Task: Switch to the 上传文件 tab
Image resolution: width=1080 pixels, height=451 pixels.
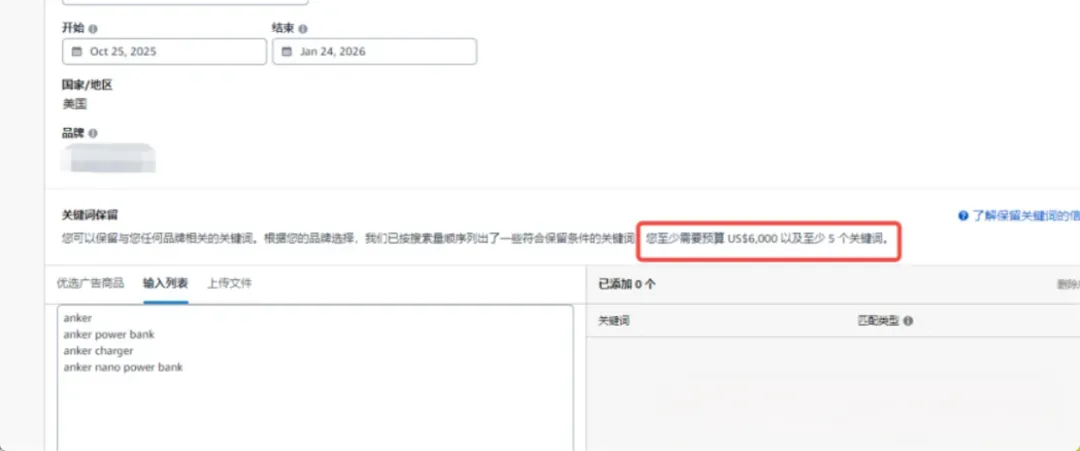Action: tap(229, 283)
